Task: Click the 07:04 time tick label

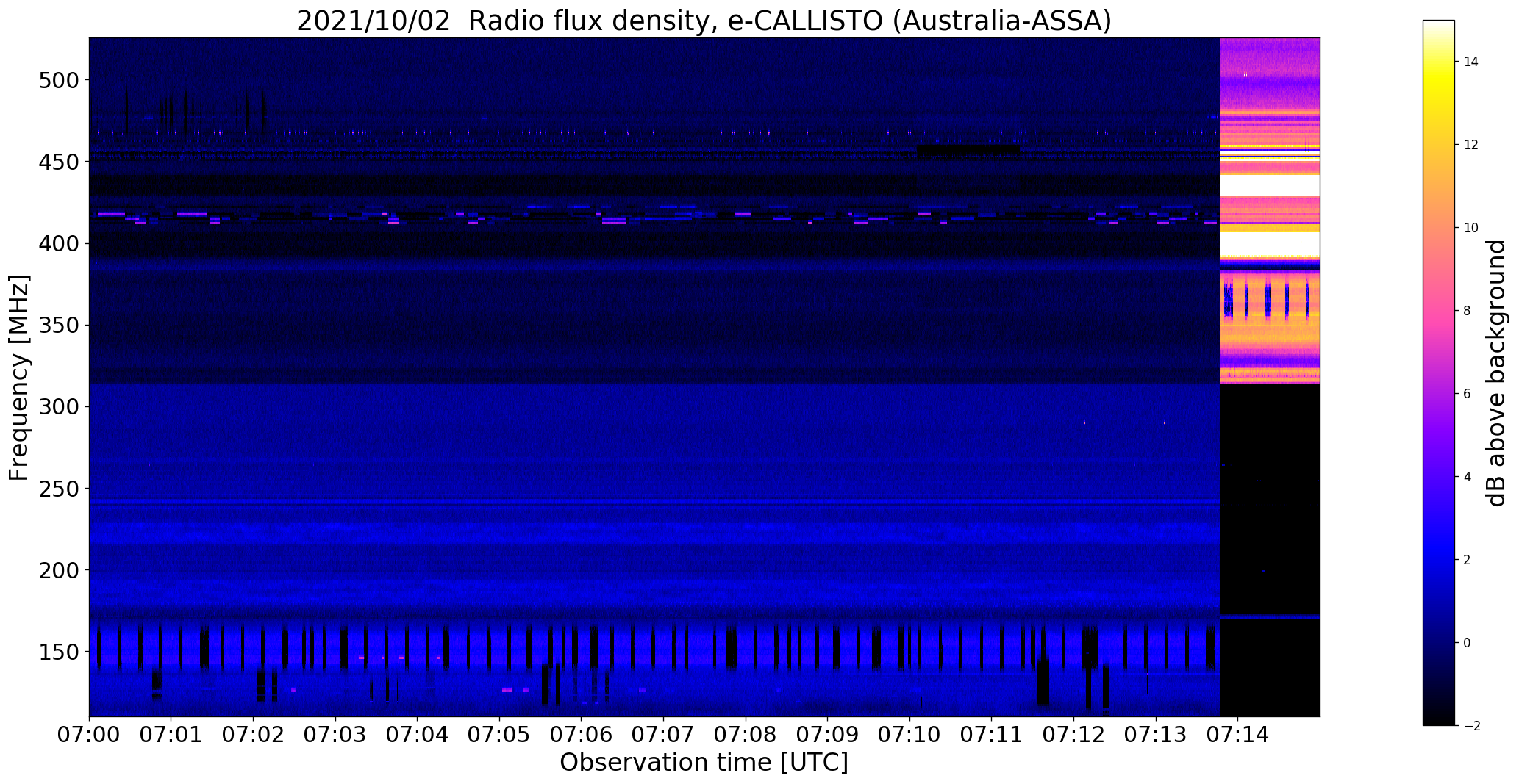Action: (418, 734)
